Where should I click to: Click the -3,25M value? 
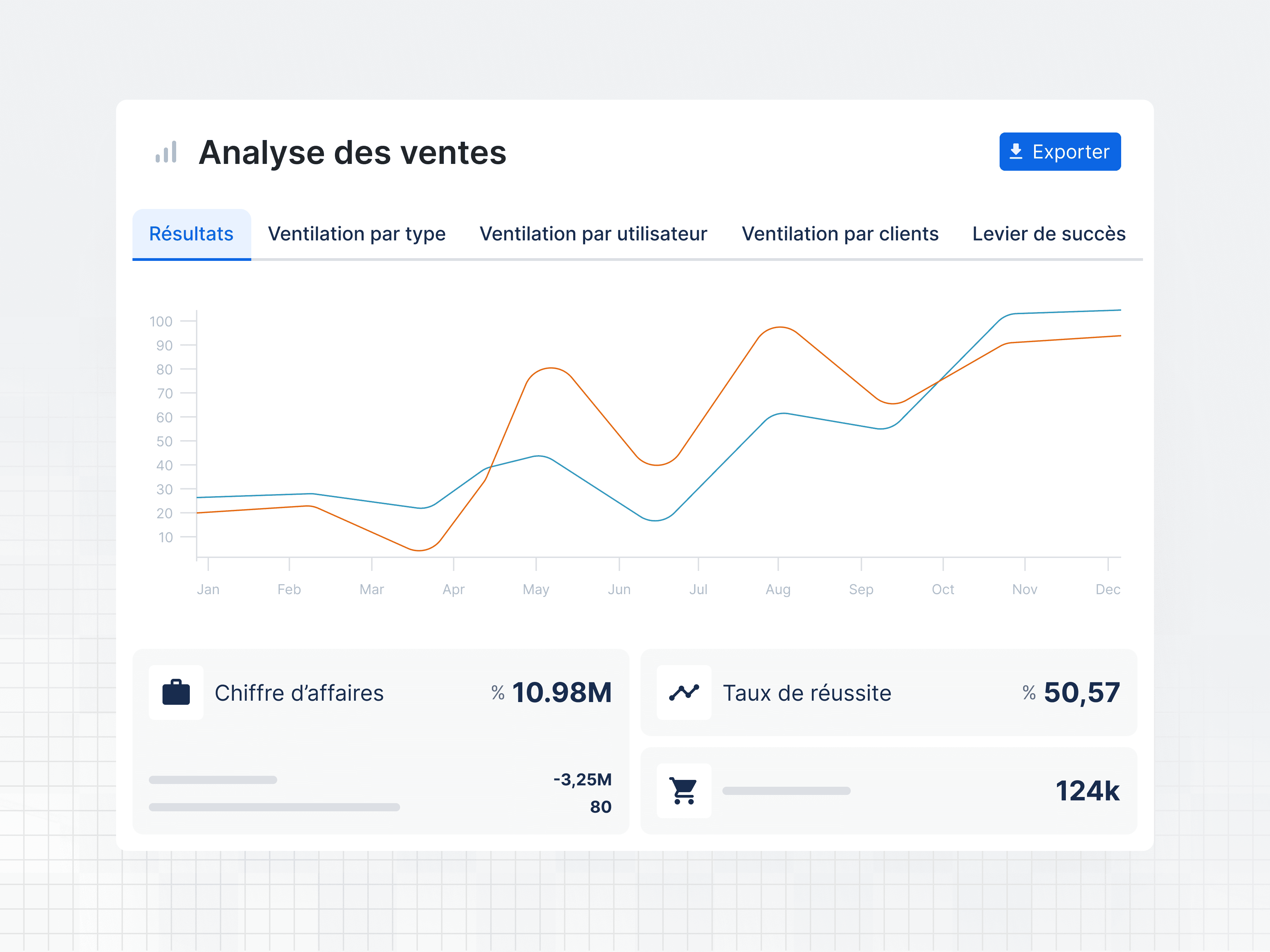tap(582, 780)
